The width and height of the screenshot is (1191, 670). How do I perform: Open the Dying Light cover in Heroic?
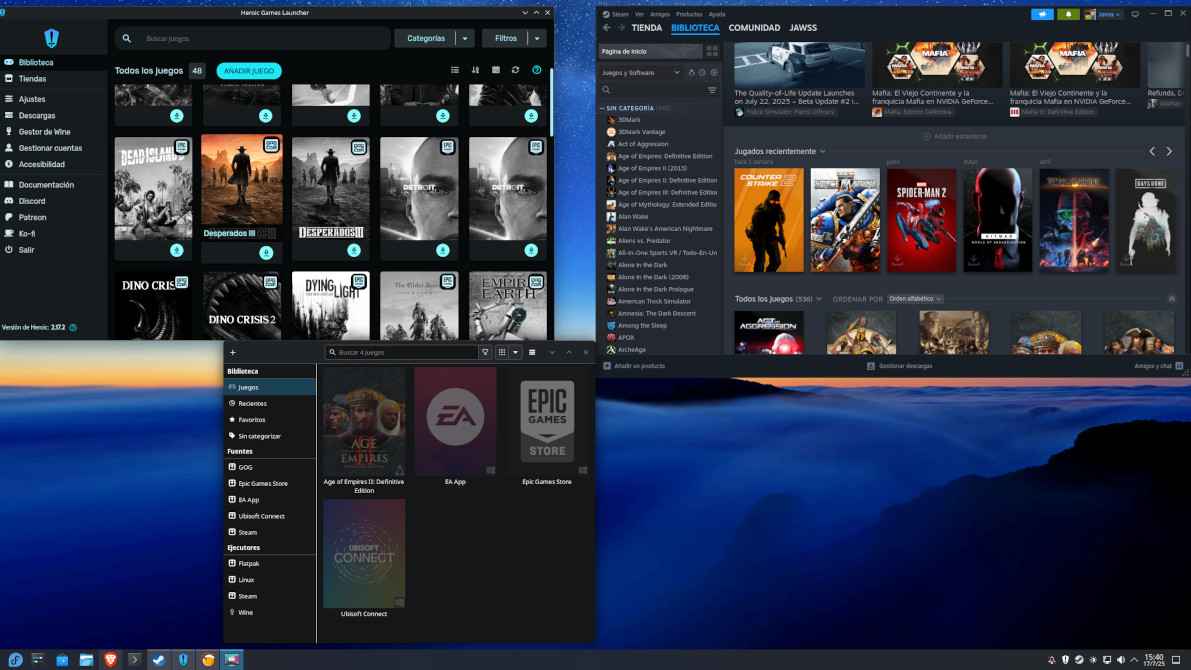(x=330, y=305)
